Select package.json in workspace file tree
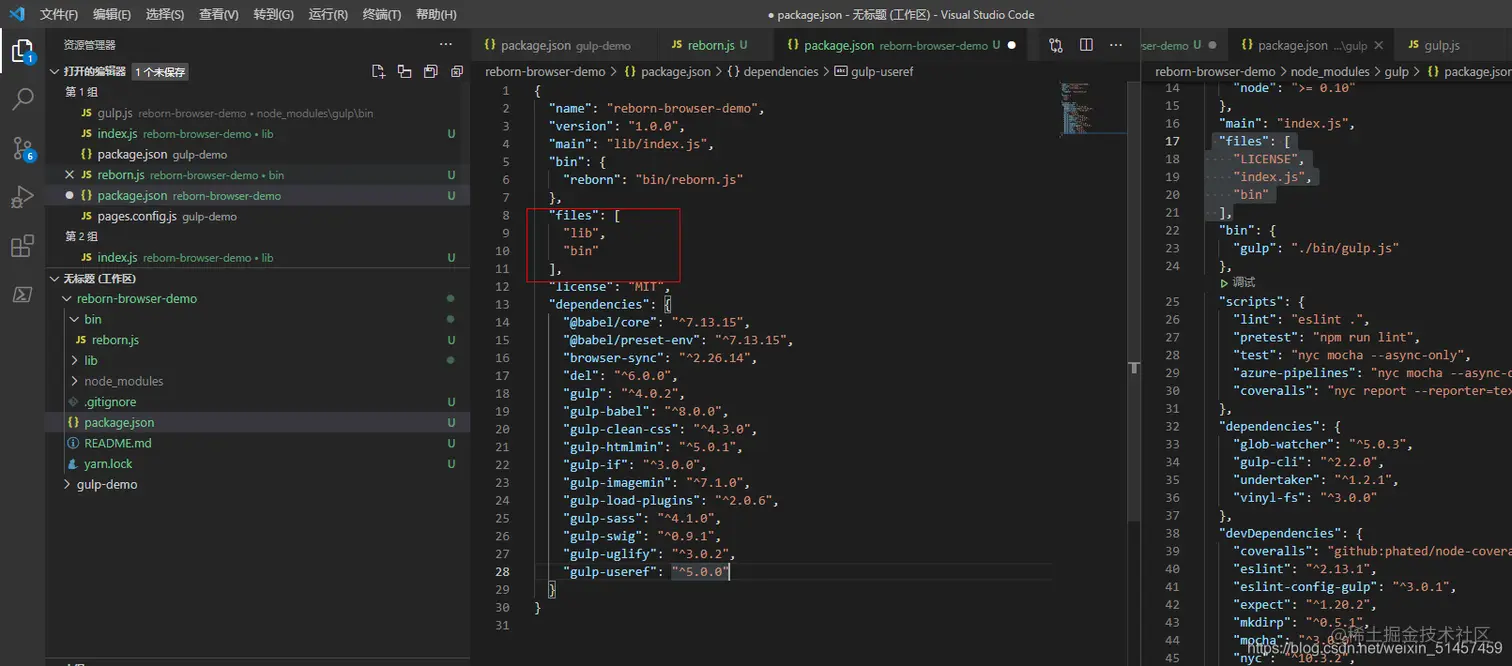This screenshot has width=1512, height=666. pos(258,422)
